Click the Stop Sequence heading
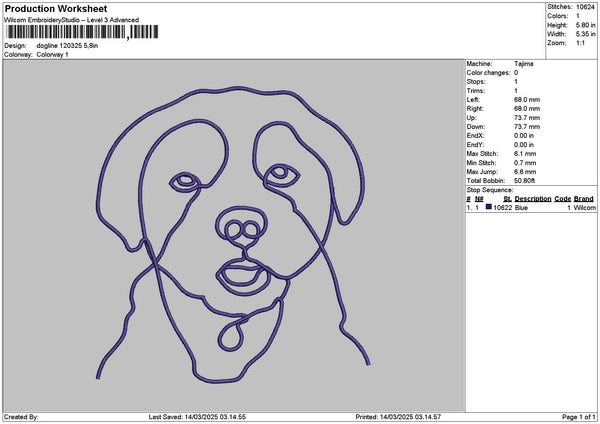Image resolution: width=600 pixels, height=424 pixels. tap(490, 190)
